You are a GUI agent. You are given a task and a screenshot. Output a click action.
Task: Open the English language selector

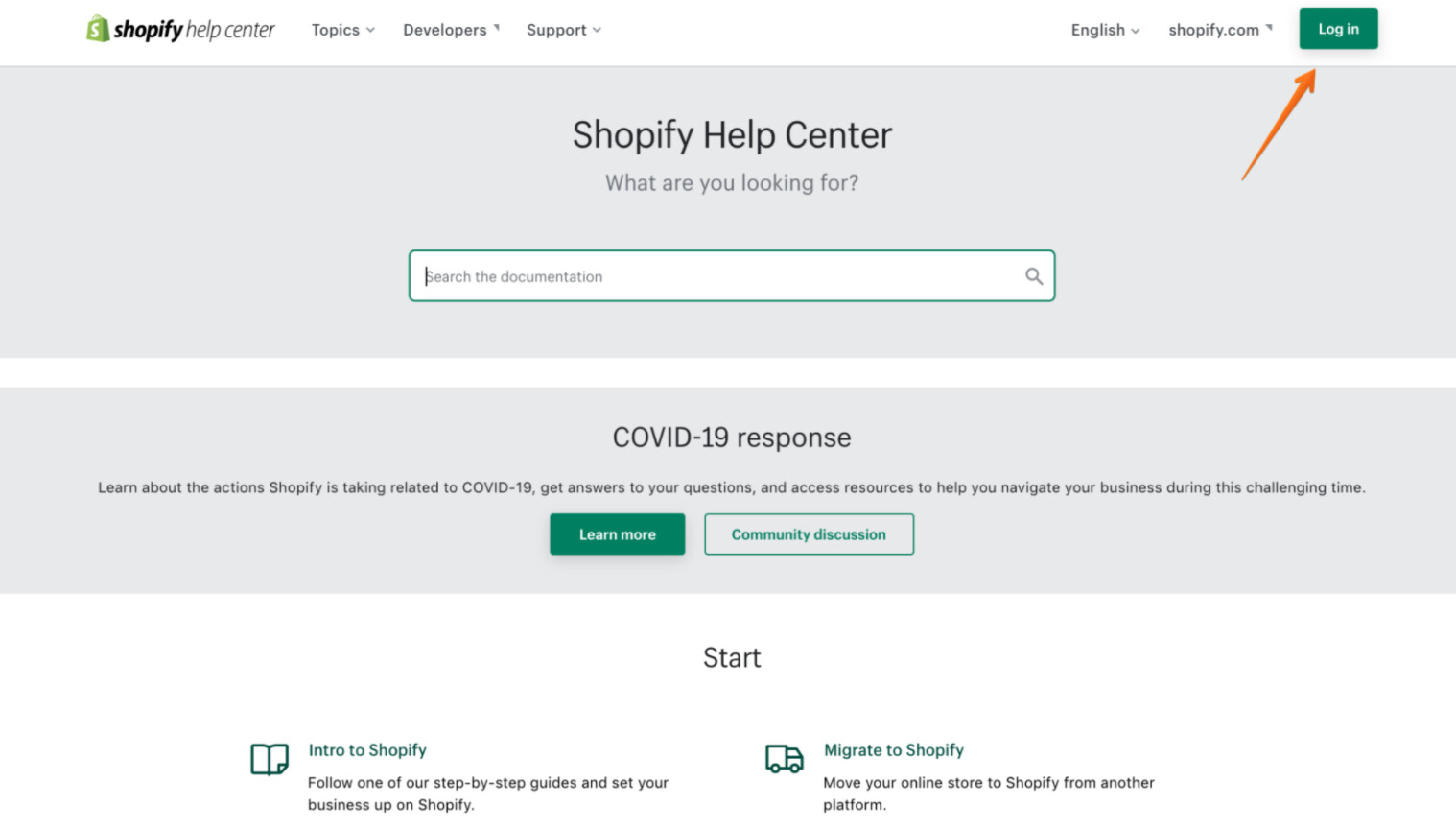(x=1105, y=30)
